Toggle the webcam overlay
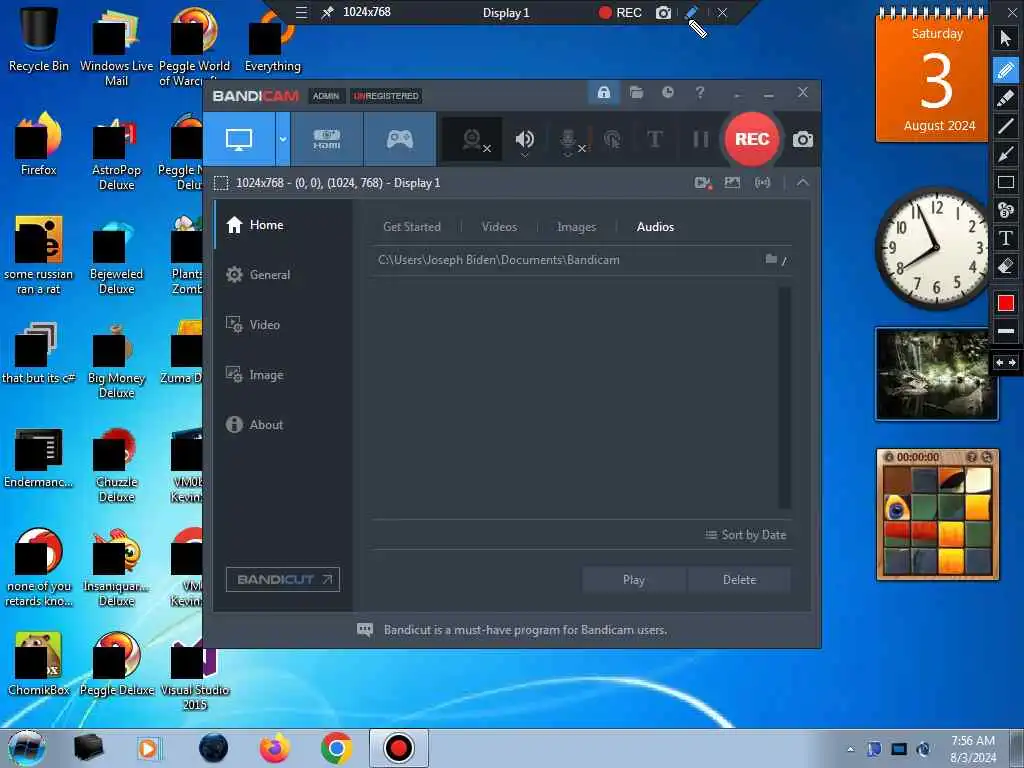Viewport: 1024px width, 768px height. click(x=472, y=139)
